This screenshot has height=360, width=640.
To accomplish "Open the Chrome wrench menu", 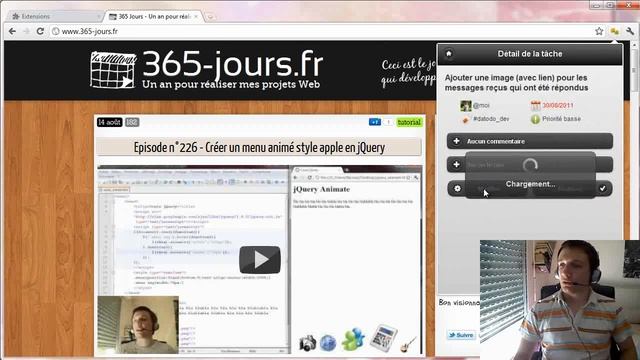I will pos(629,31).
